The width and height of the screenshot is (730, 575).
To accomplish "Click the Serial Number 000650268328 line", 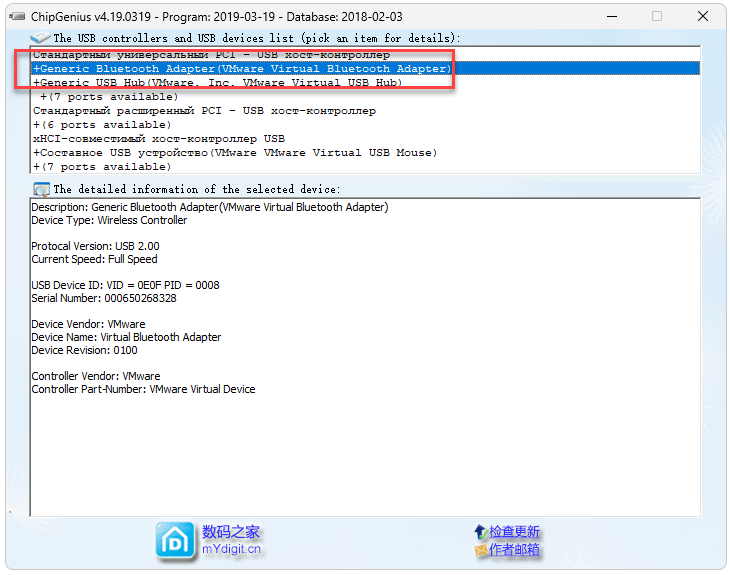I will click(104, 298).
